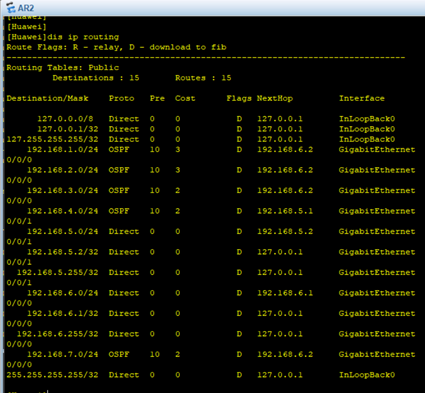Viewport: 425px width, 393px height.
Task: Select destination 192.168.6.255/32
Action: click(58, 334)
